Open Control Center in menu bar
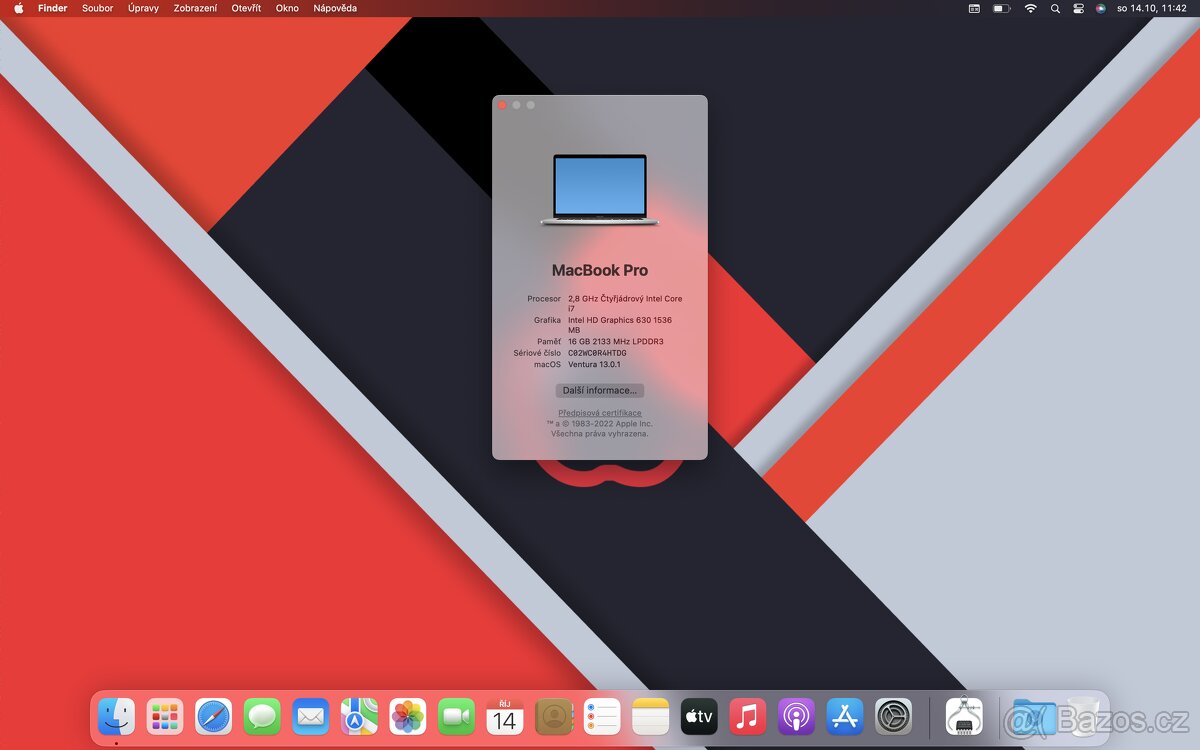 (1078, 8)
